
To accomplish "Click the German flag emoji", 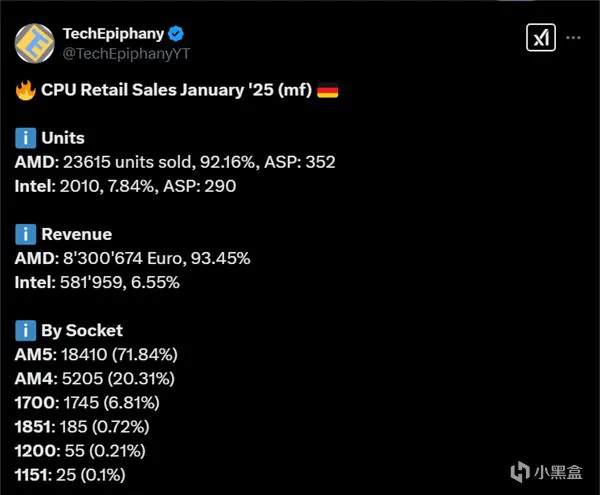I will click(x=327, y=90).
